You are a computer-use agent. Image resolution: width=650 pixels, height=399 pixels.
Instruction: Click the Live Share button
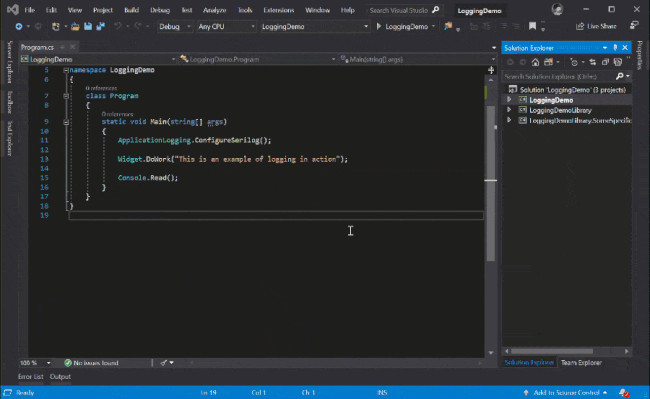tap(596, 26)
